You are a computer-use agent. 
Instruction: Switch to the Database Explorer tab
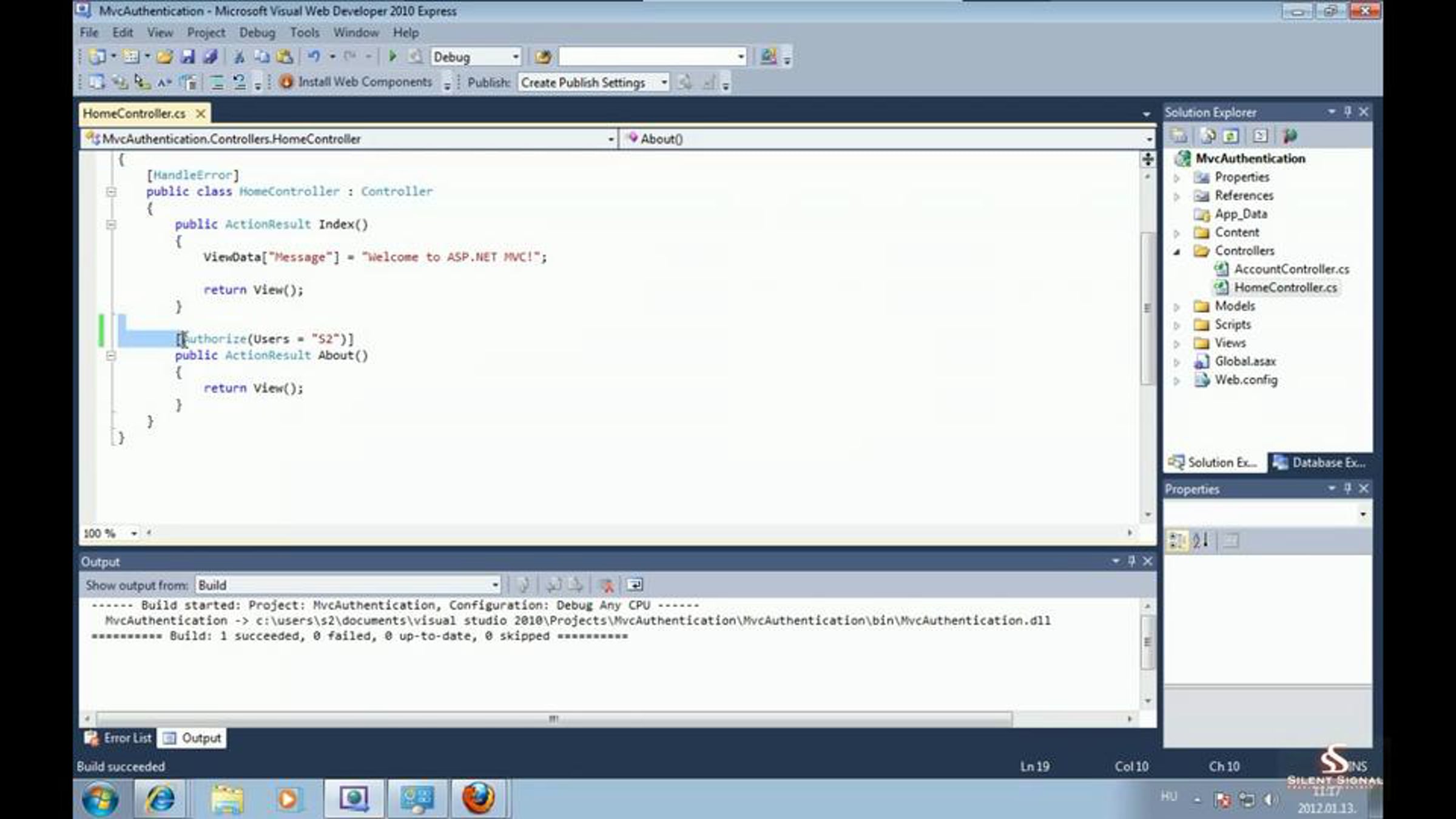1320,462
